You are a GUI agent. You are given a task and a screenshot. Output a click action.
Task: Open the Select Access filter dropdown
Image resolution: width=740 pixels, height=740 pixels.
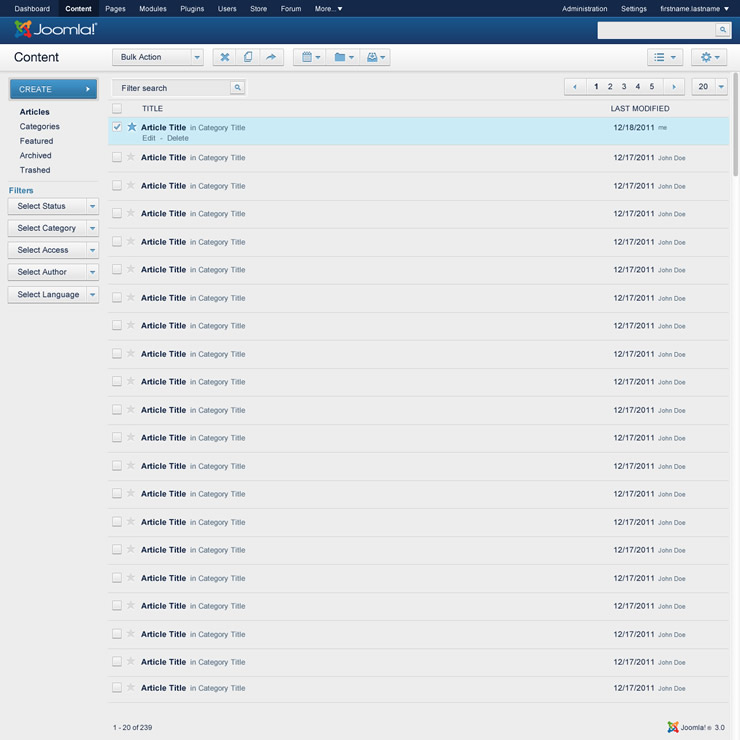[53, 250]
